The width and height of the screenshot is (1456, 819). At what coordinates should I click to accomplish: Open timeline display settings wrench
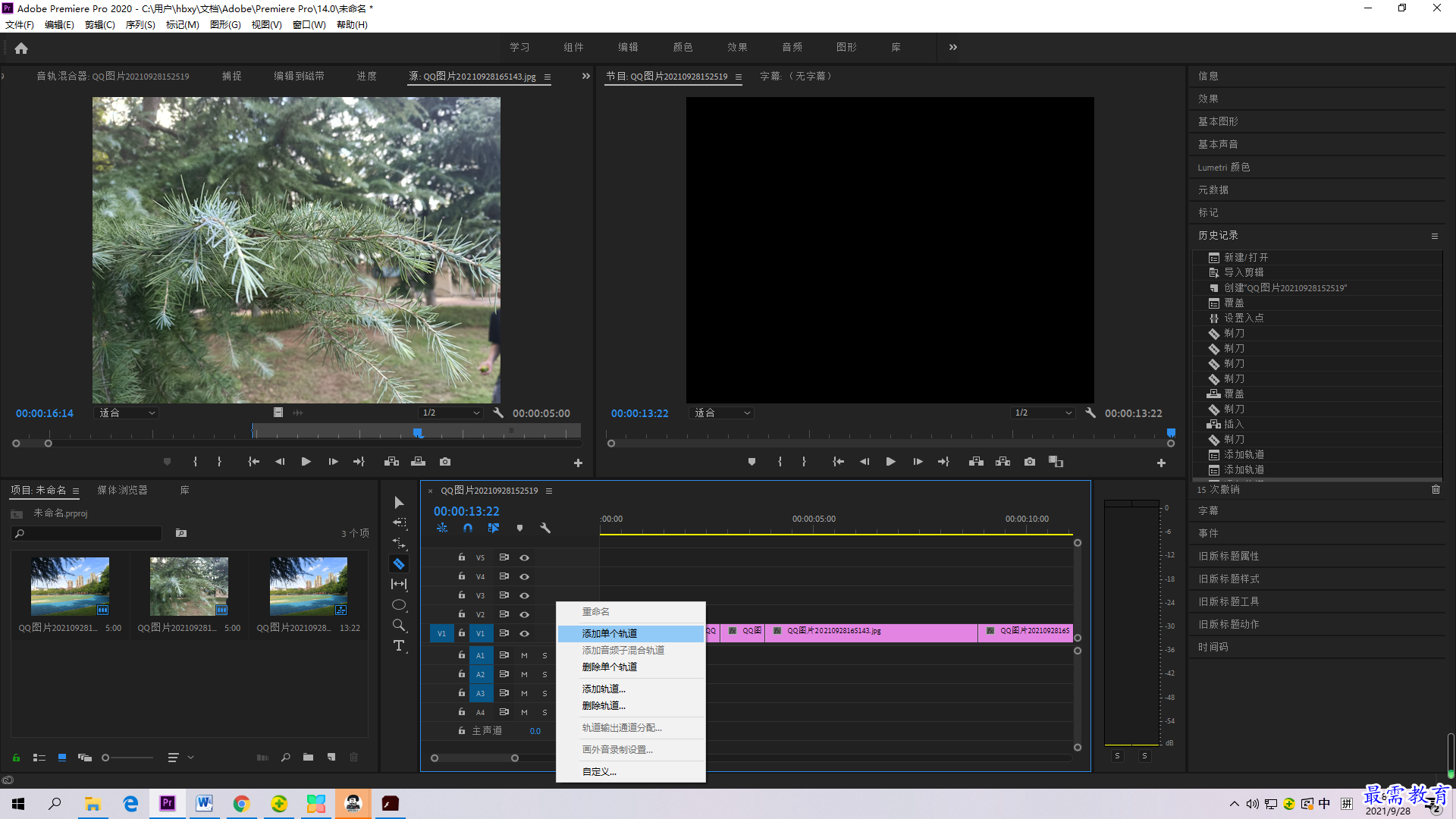click(545, 529)
